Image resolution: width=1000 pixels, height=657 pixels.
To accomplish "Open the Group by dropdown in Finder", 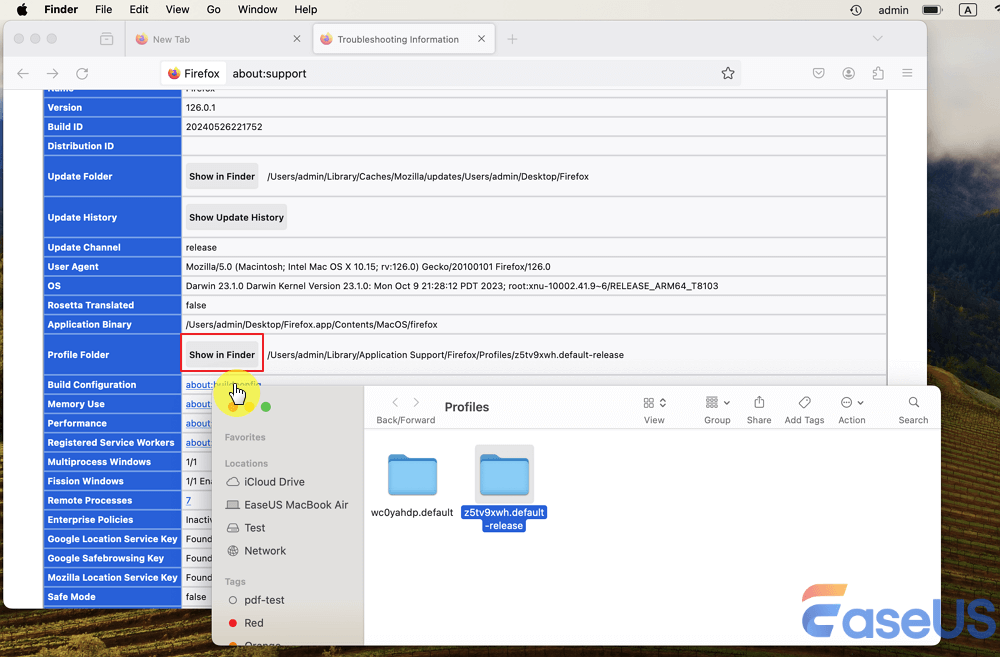I will [717, 403].
